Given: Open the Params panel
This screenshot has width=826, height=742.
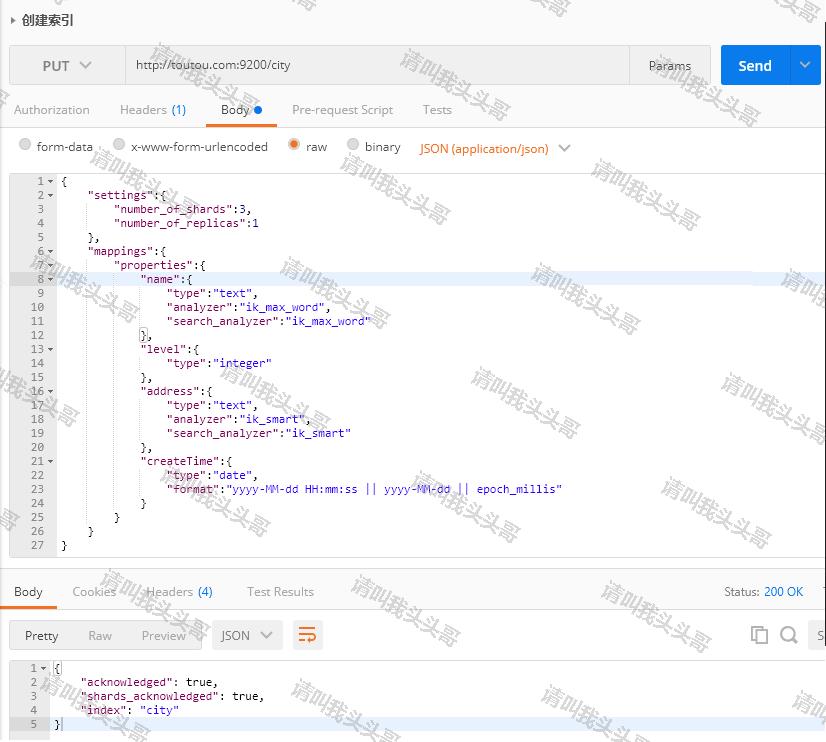Looking at the screenshot, I should pyautogui.click(x=670, y=66).
